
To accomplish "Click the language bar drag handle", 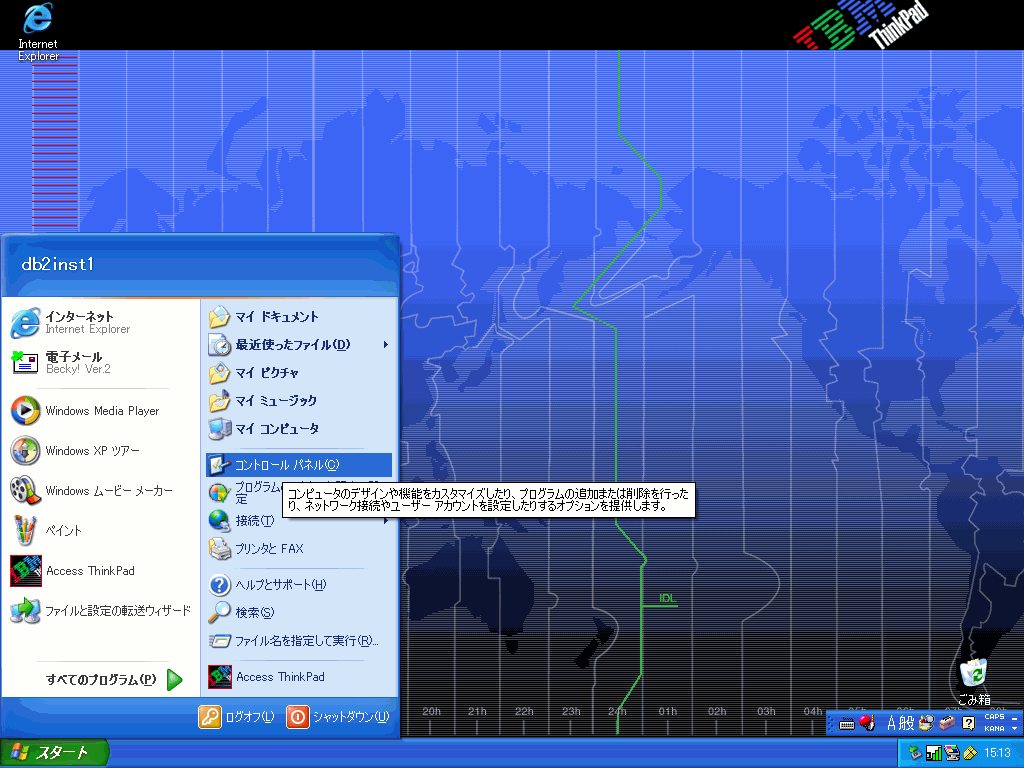I will 831,723.
